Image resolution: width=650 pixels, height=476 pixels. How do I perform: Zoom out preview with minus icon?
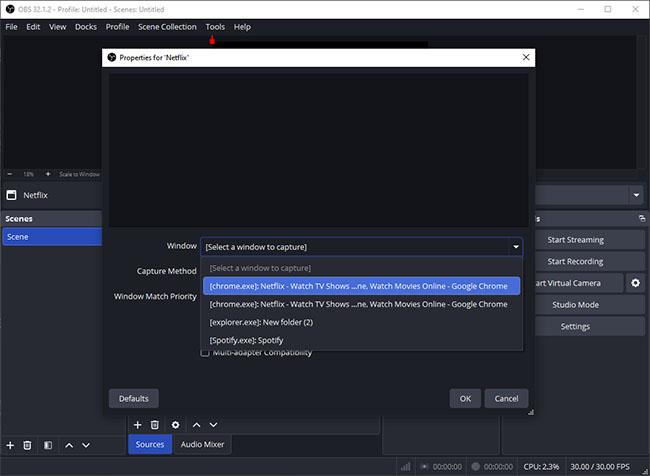[x=10, y=174]
